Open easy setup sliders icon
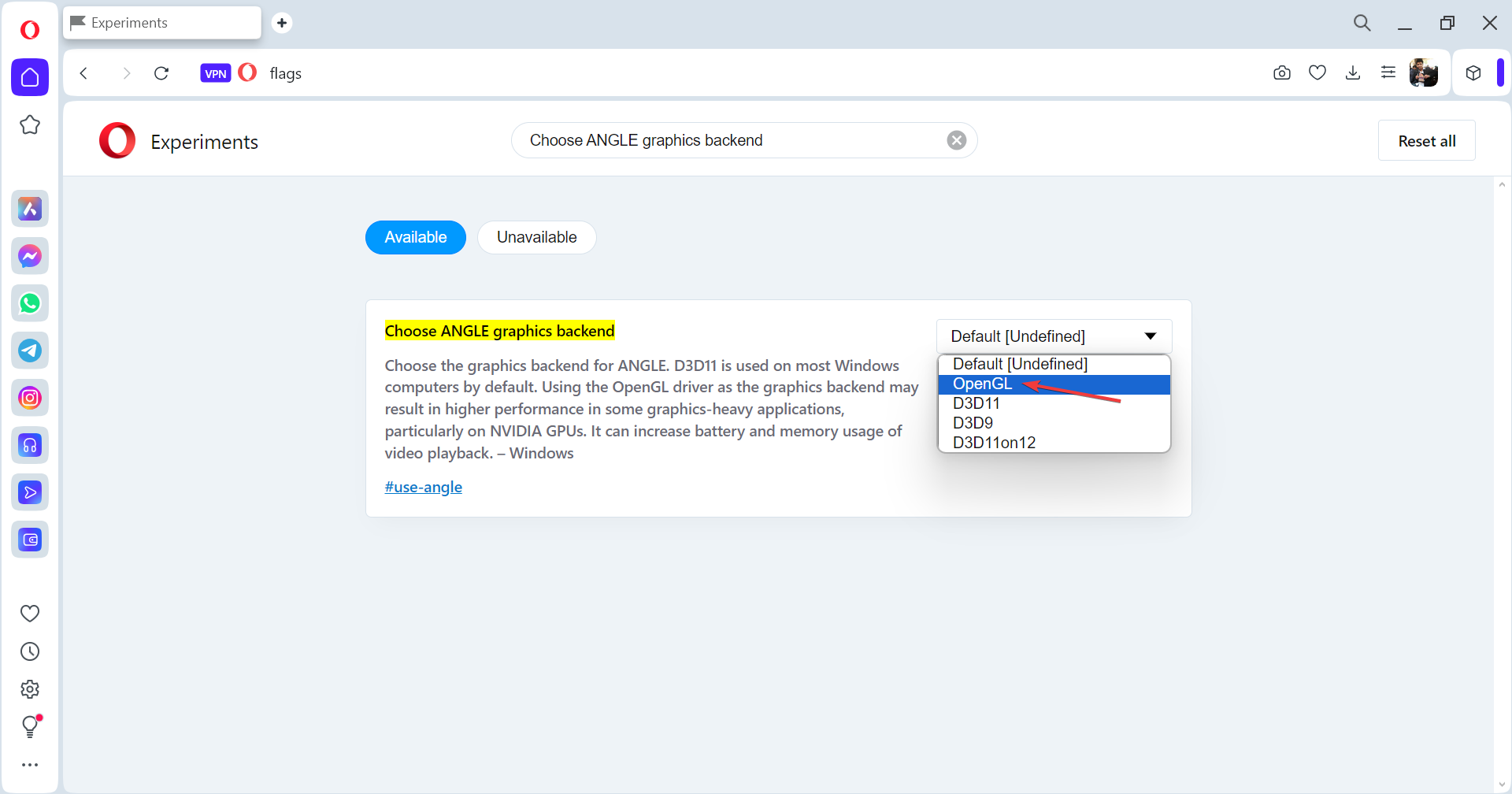This screenshot has width=1512, height=794. point(1388,72)
